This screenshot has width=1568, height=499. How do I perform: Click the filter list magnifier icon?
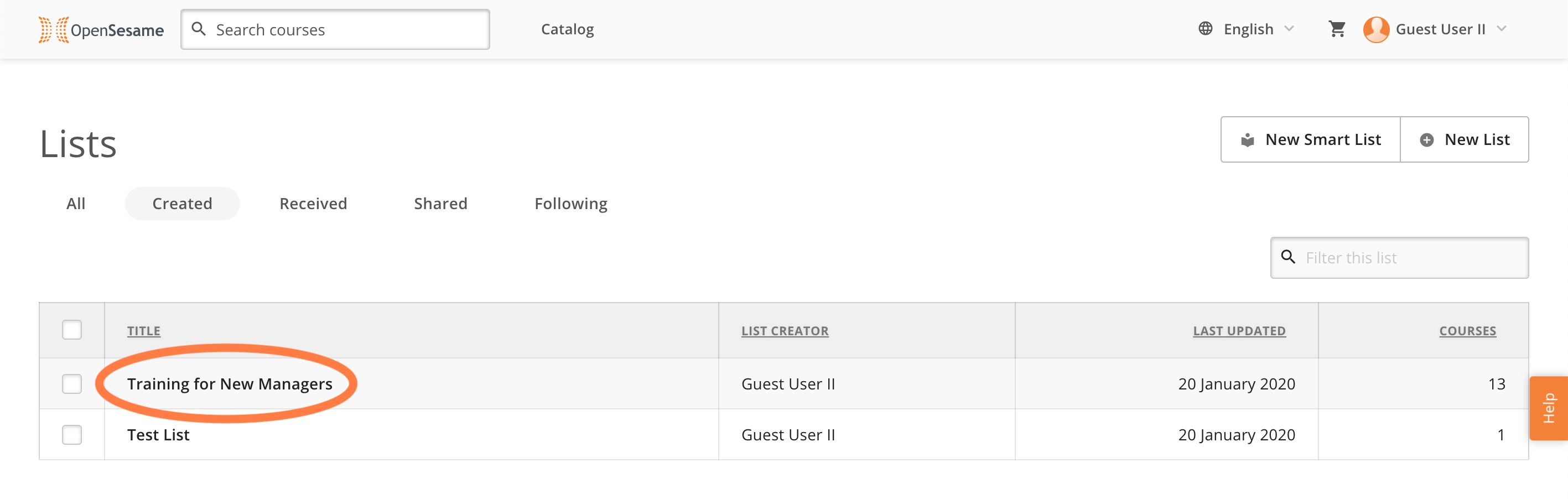(1288, 257)
